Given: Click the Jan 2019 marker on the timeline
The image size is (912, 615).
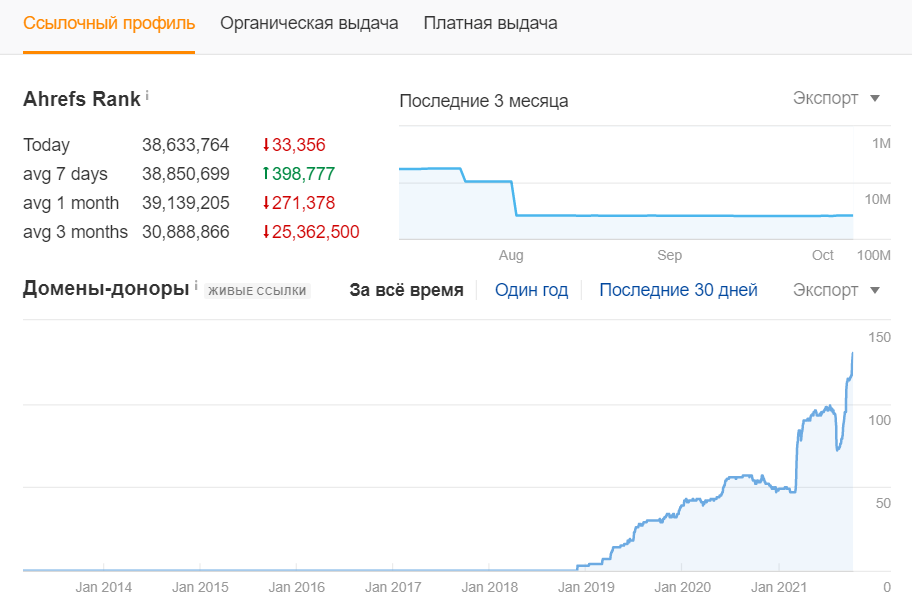Looking at the screenshot, I should click(x=586, y=587).
